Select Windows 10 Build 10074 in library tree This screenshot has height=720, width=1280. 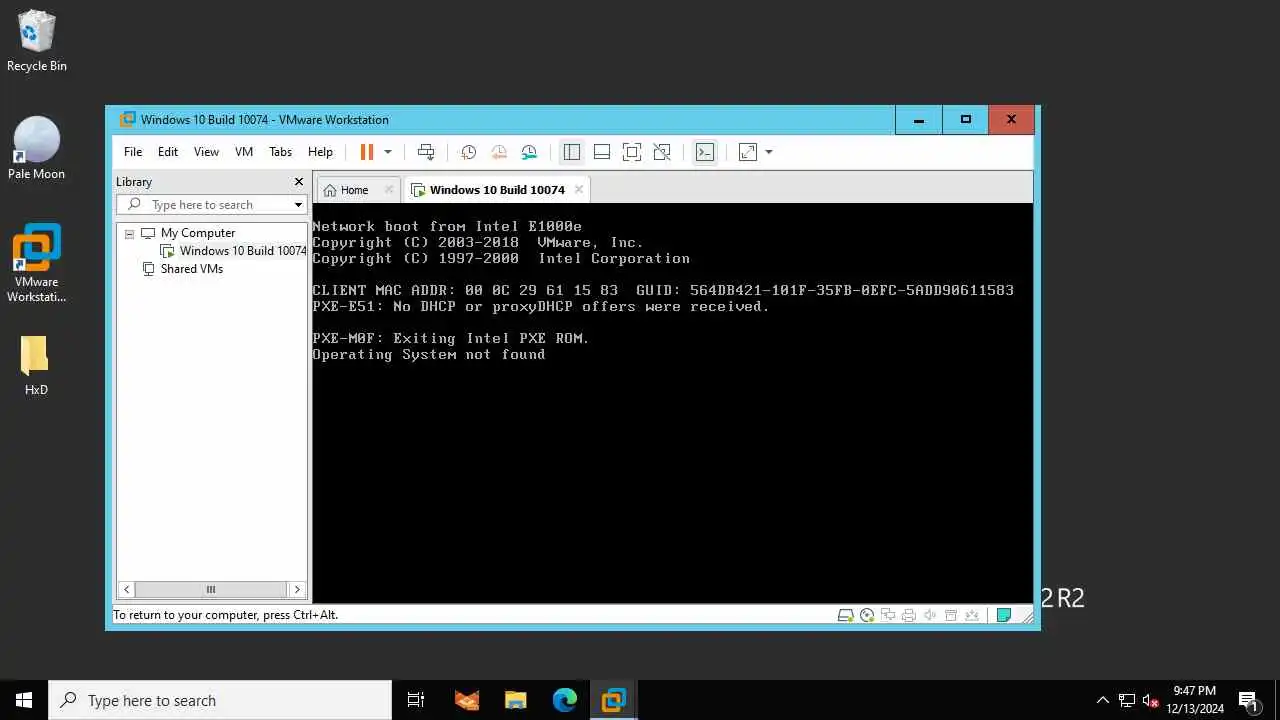click(x=242, y=251)
